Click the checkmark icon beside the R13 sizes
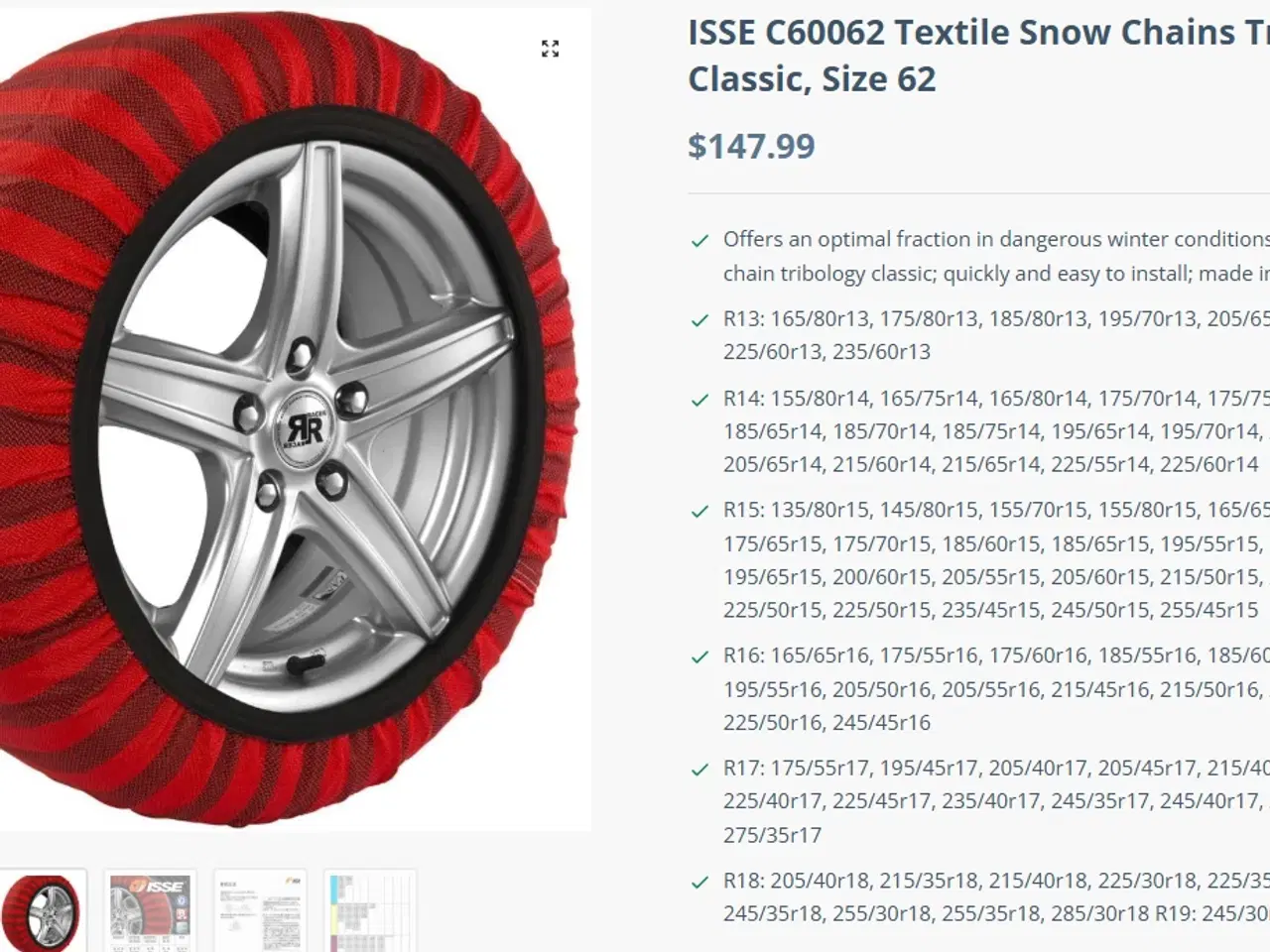Screen dimensions: 1270x952 pyautogui.click(x=700, y=320)
